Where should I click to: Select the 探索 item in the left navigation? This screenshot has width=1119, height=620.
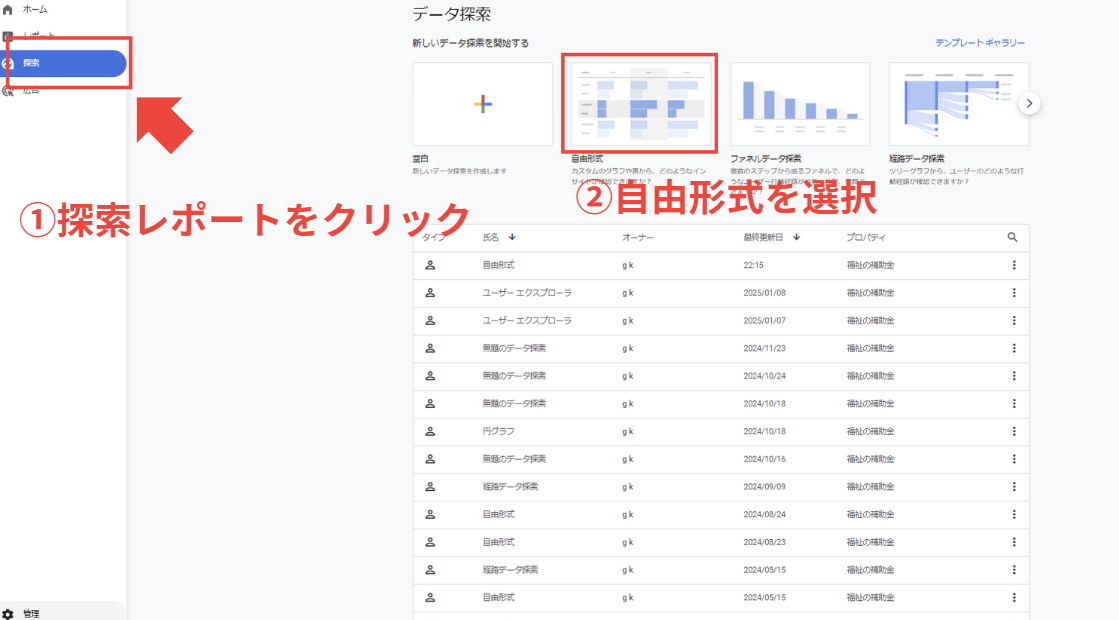click(x=66, y=63)
